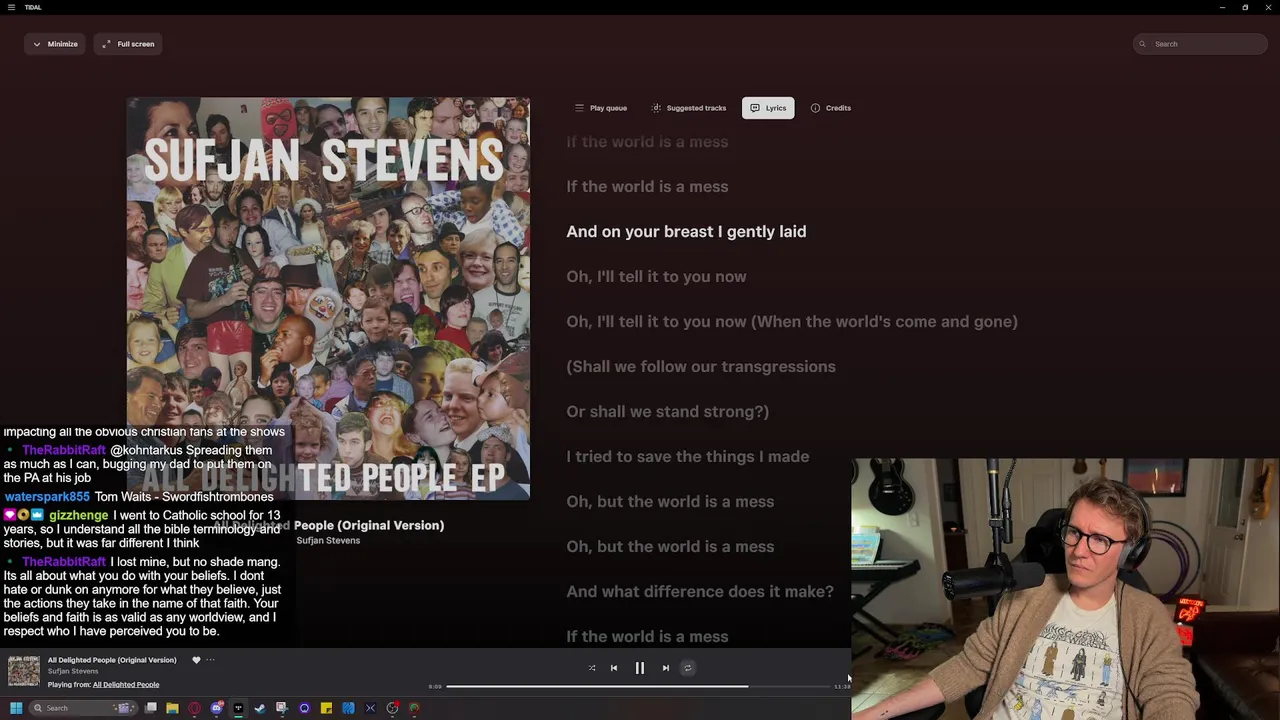Click the Sufjan Stevens artist name in player bar

point(73,672)
